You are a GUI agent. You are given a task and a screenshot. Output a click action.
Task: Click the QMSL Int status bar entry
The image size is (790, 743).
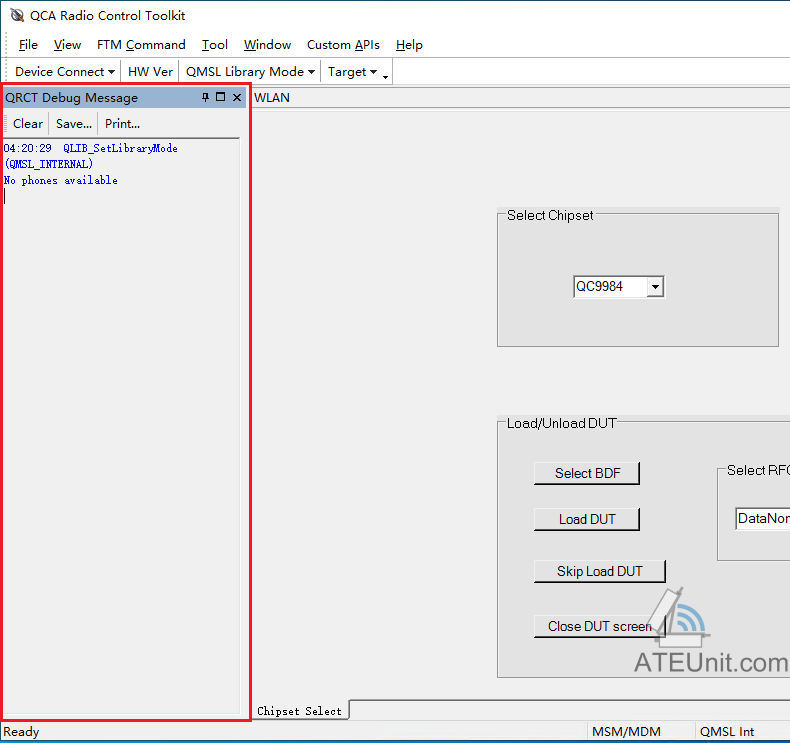point(727,731)
